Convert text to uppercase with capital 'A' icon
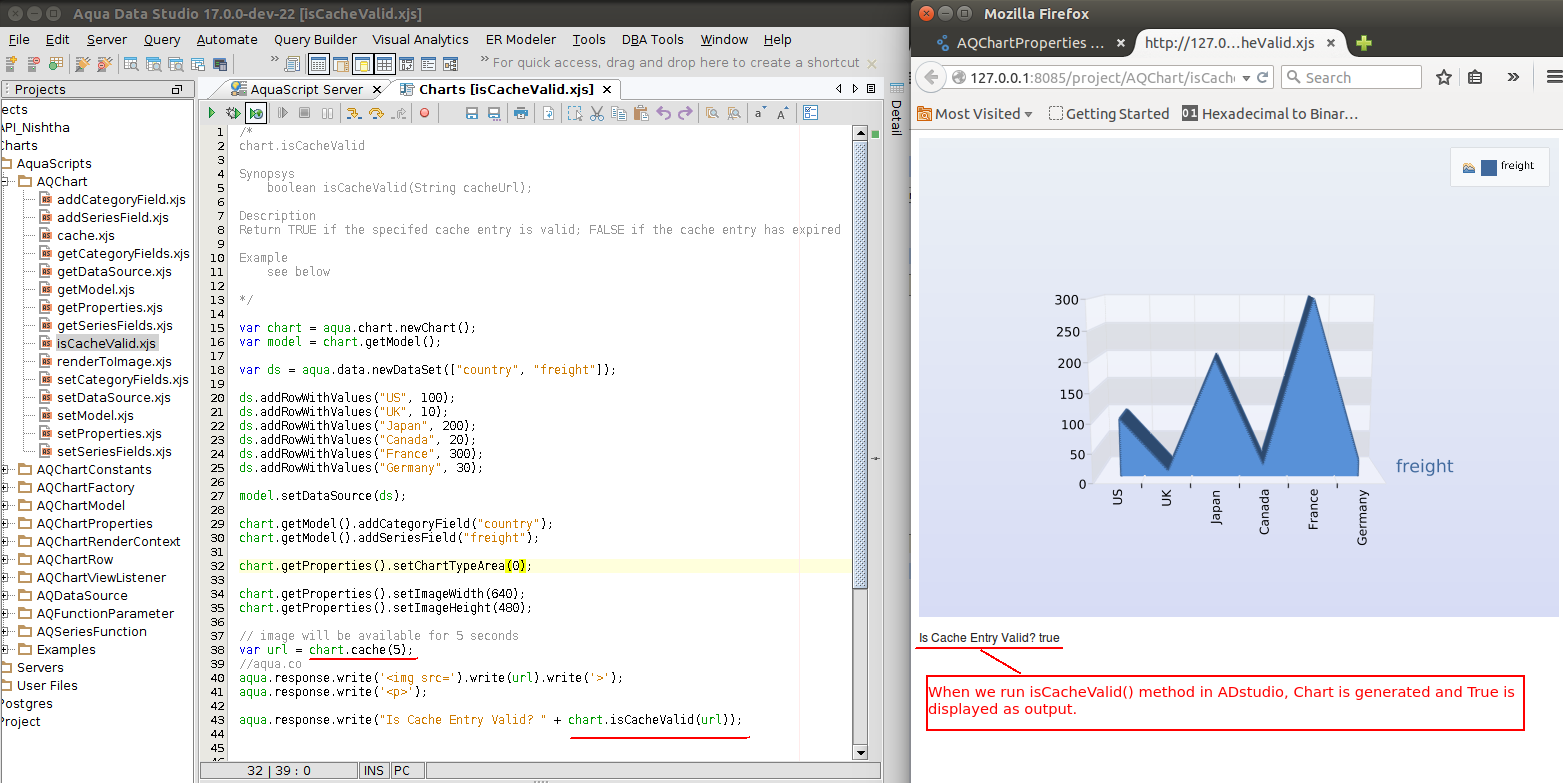 tap(782, 113)
